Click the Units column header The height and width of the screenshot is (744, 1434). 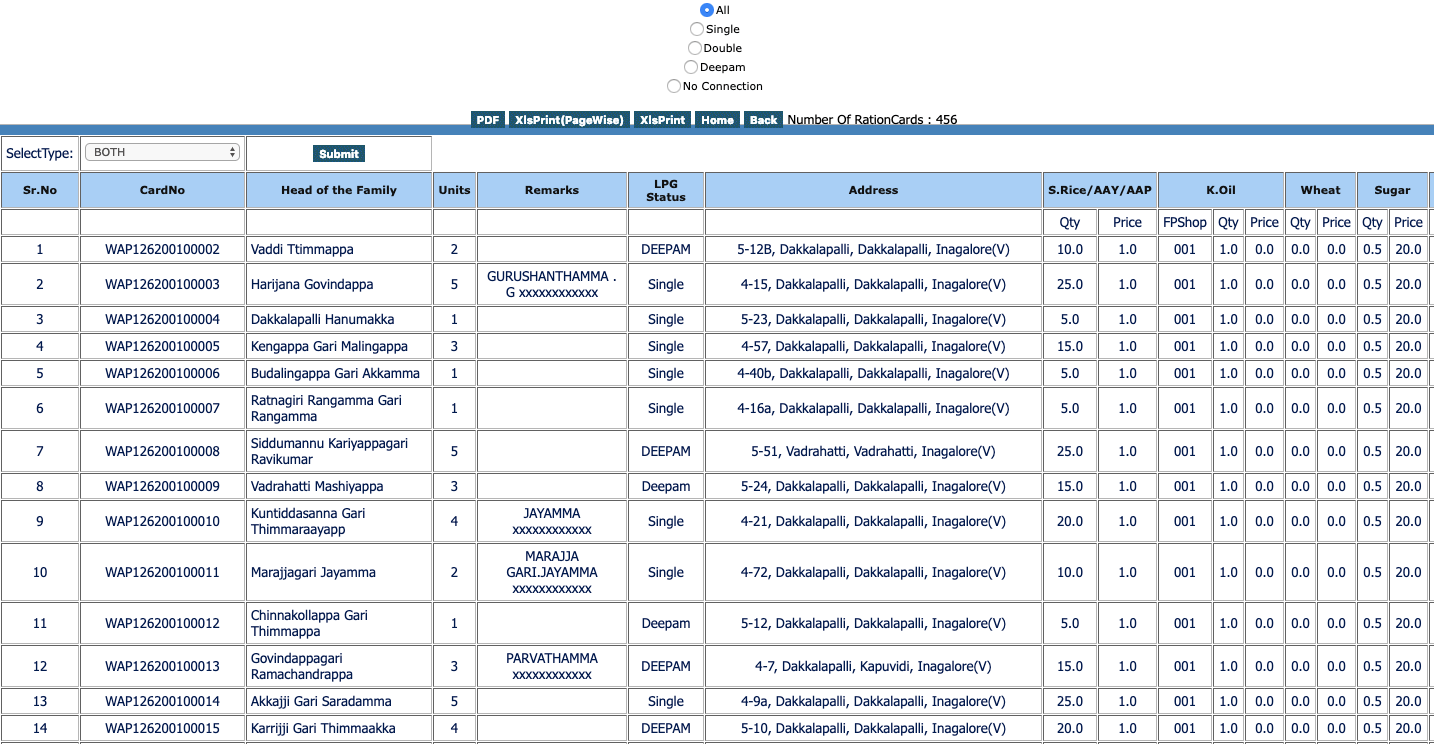coord(454,190)
